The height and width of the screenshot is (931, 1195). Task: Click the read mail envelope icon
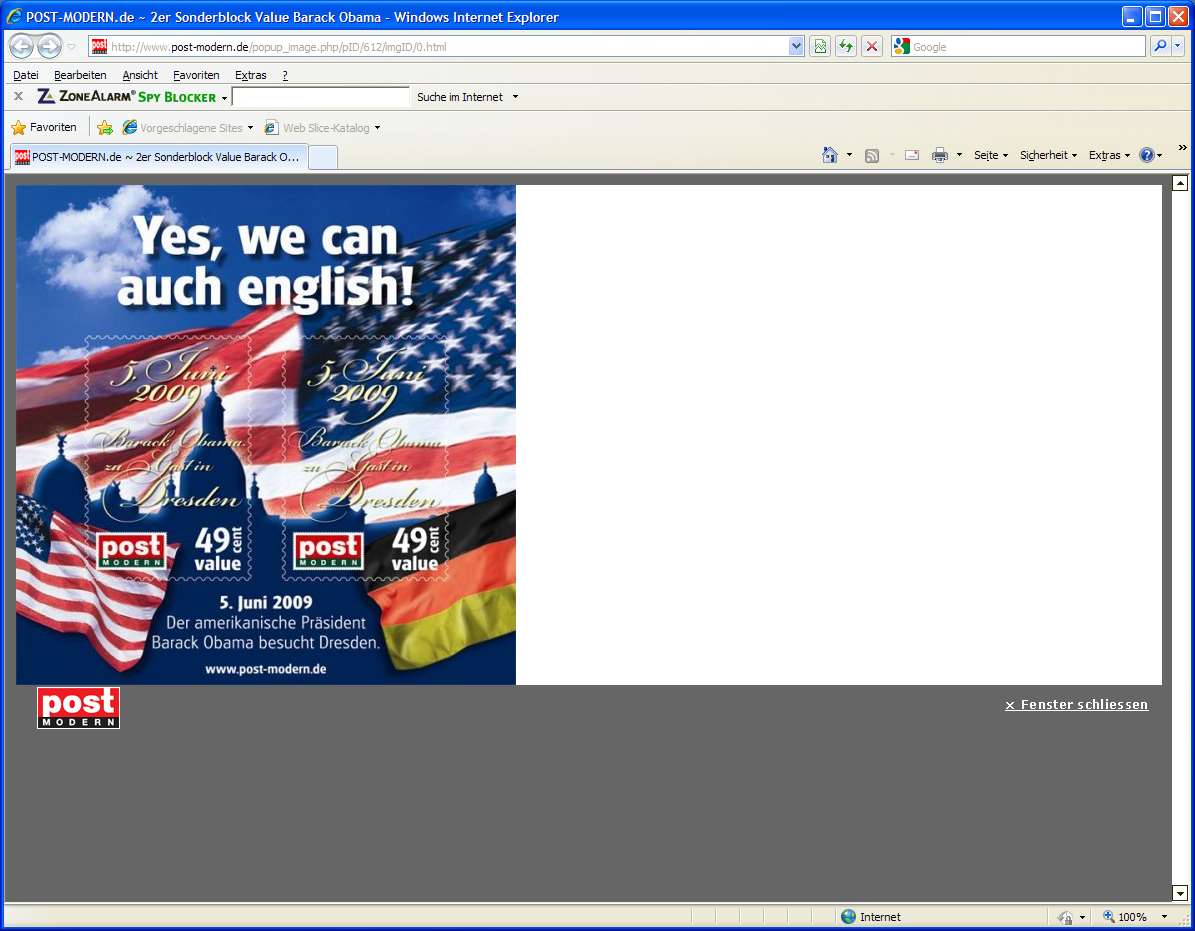point(911,155)
